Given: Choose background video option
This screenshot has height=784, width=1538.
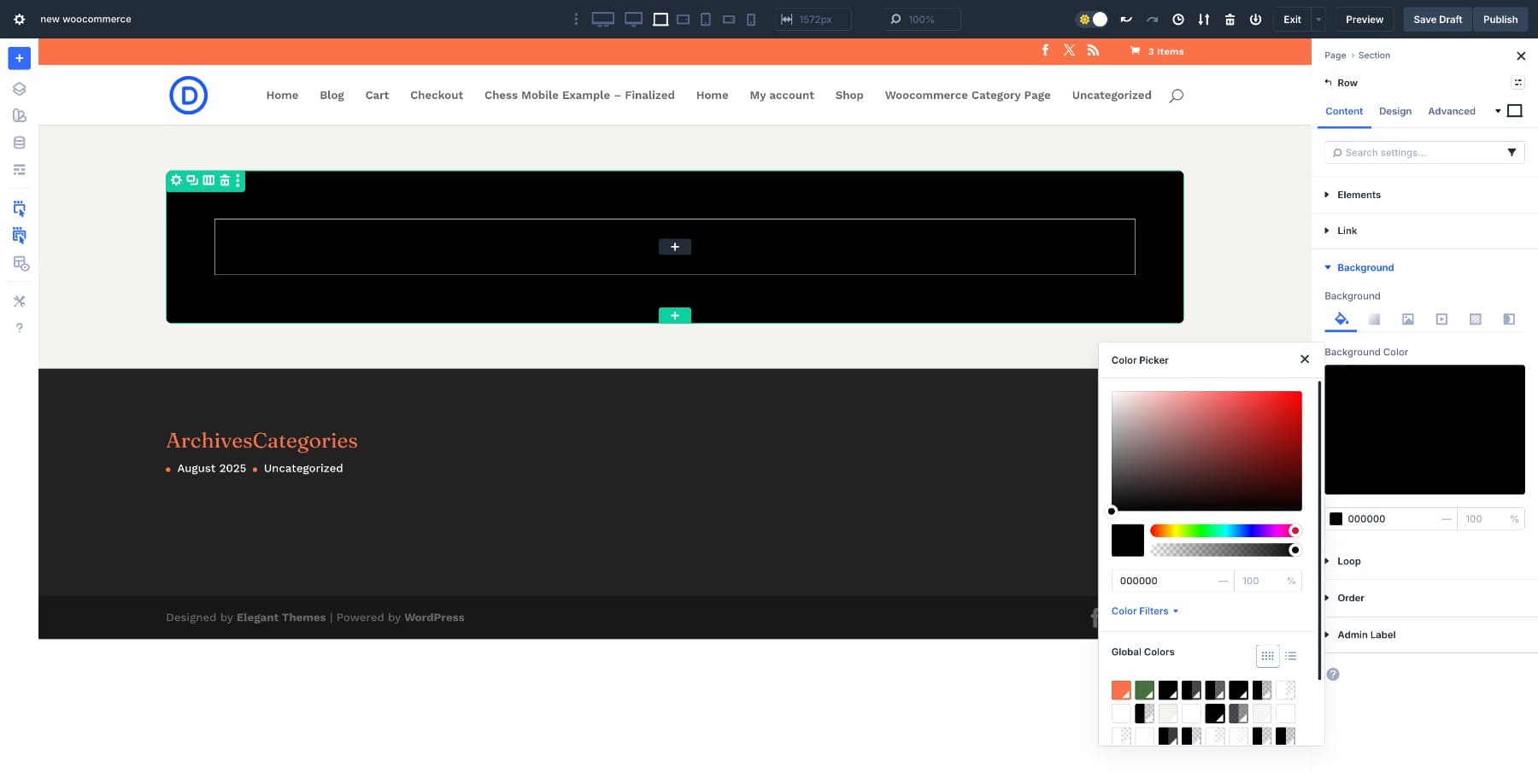Looking at the screenshot, I should click(x=1442, y=319).
